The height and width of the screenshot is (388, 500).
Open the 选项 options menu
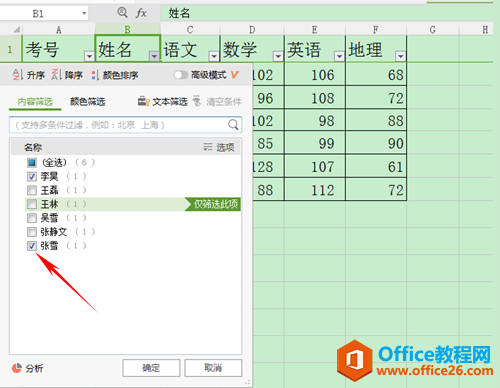pyautogui.click(x=219, y=147)
